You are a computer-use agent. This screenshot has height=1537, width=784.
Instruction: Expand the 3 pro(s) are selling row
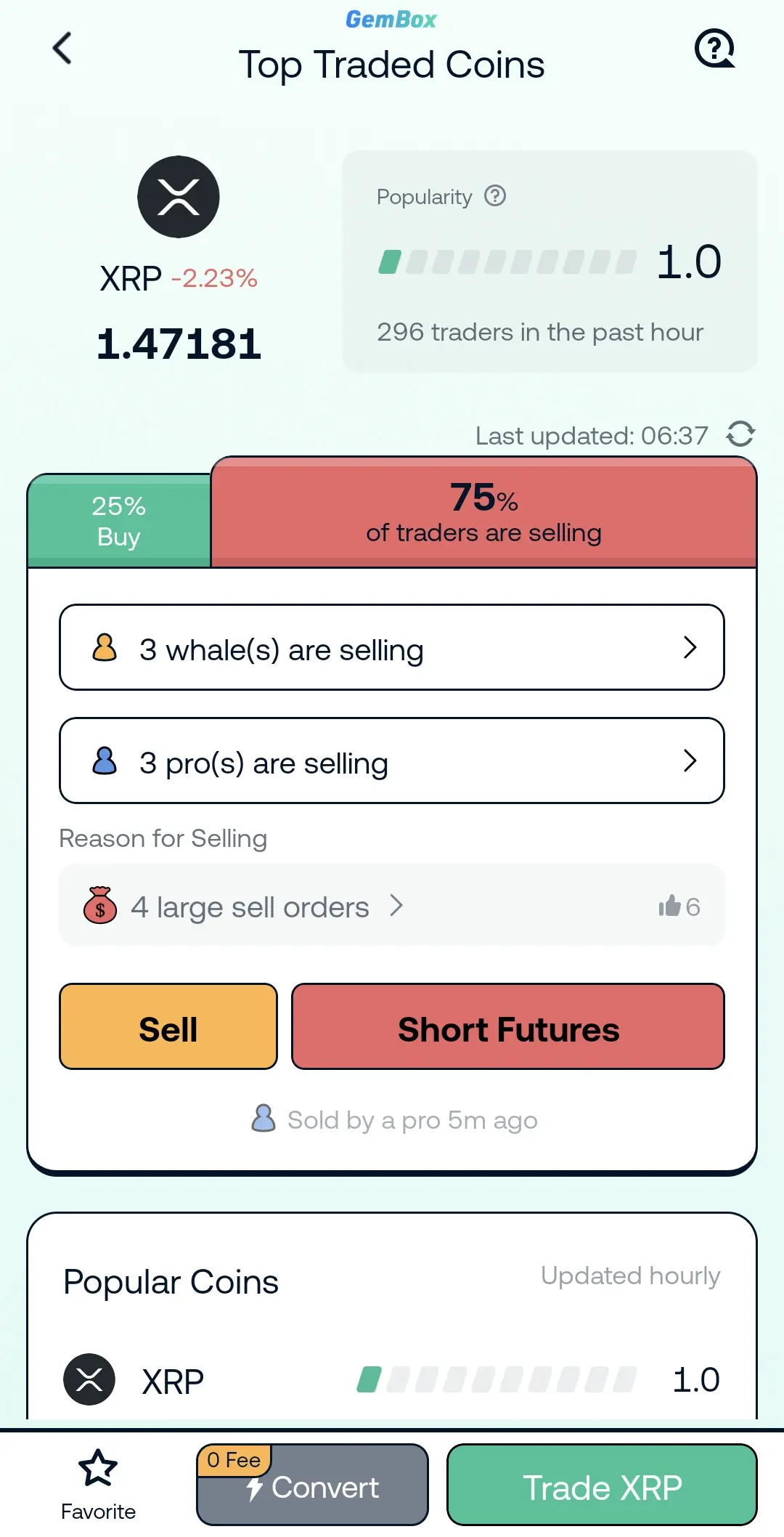pos(392,761)
